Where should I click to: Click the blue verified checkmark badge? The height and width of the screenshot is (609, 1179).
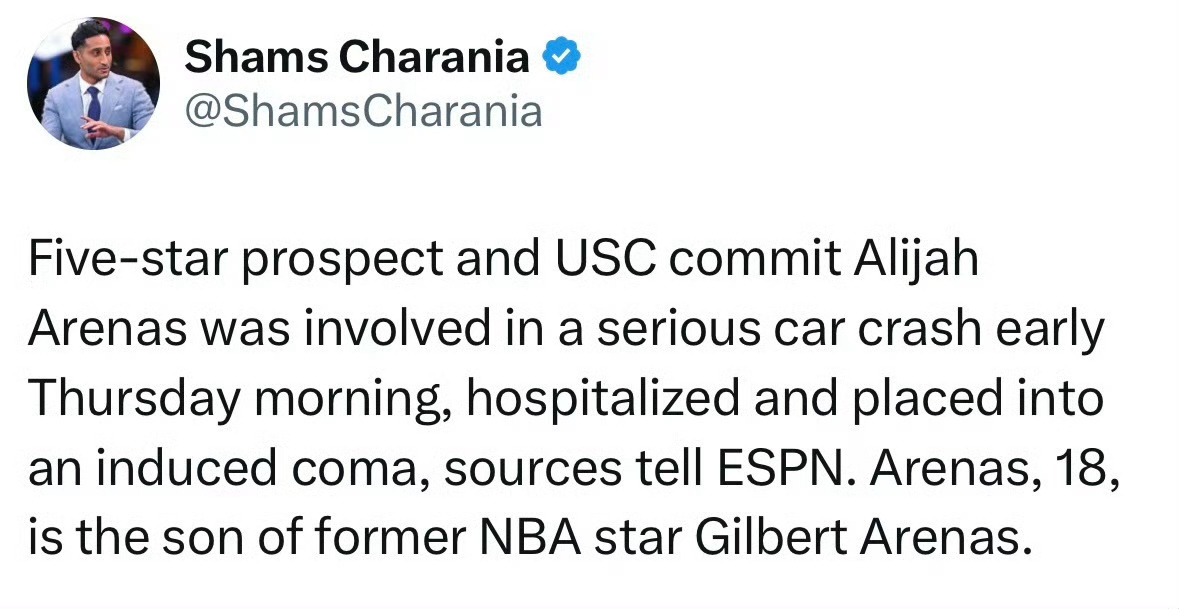(x=561, y=59)
